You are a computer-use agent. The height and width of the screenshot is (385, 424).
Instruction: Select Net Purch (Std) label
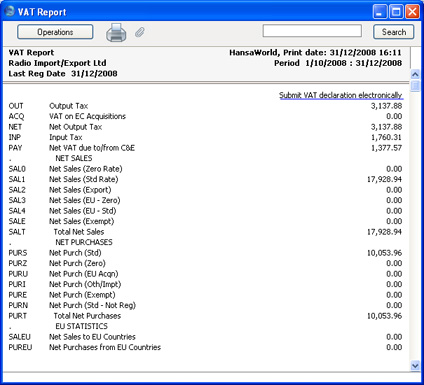[x=75, y=253]
